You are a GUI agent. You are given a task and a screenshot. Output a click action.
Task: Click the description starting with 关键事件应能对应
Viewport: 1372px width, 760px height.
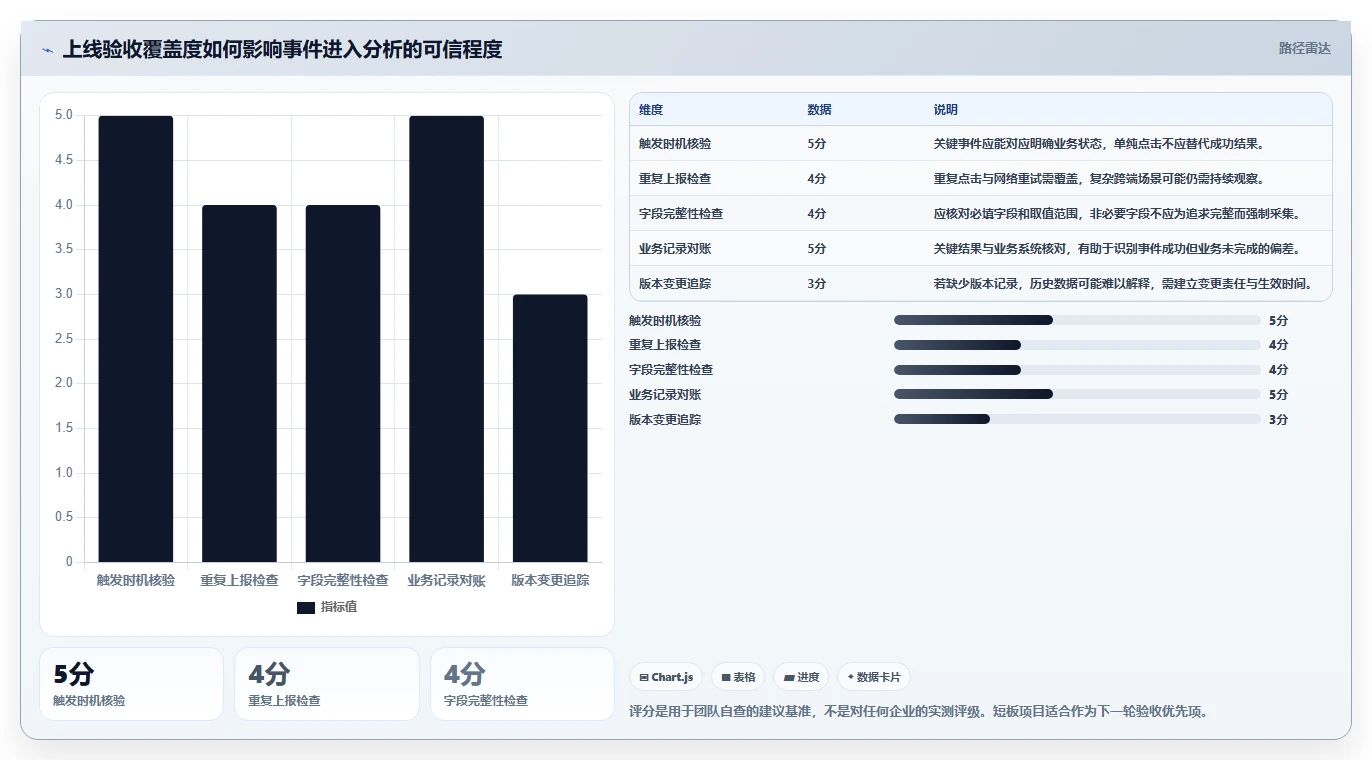[1100, 144]
